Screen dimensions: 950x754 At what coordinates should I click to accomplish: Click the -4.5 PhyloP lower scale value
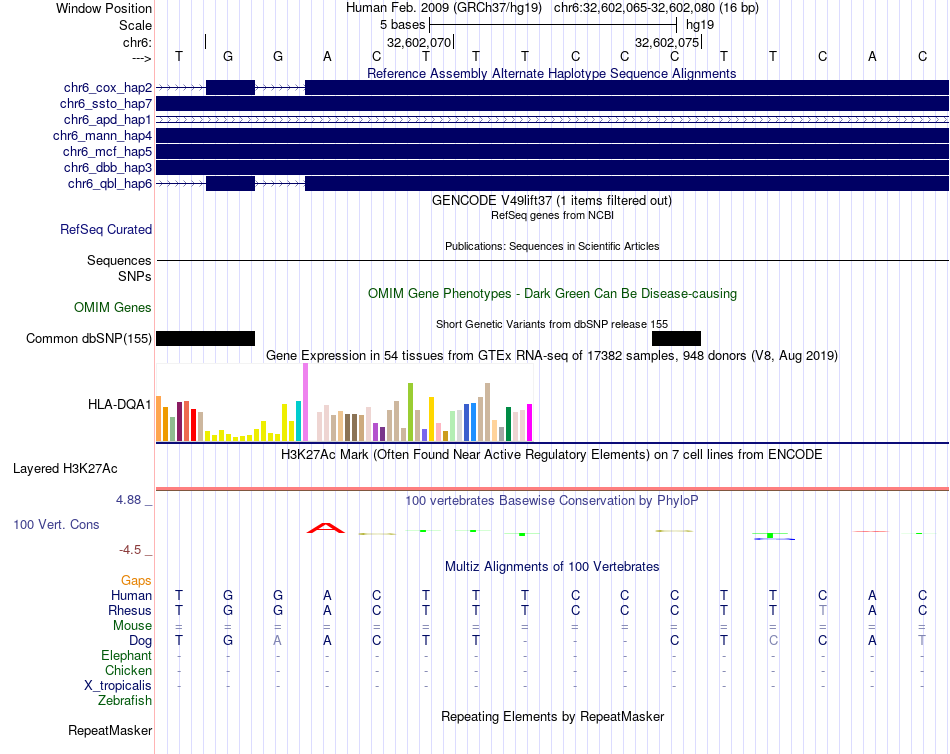[x=130, y=550]
